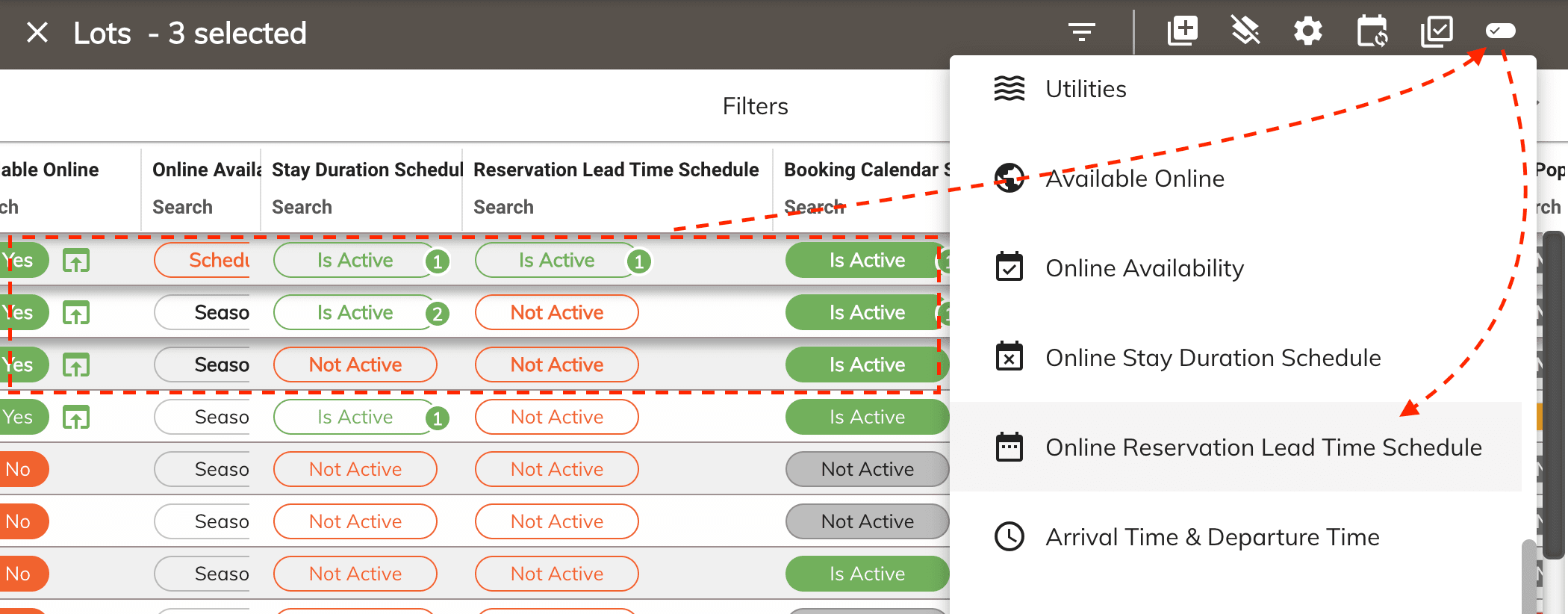The image size is (1568, 614).
Task: Click upload icon in first row
Action: 75,261
